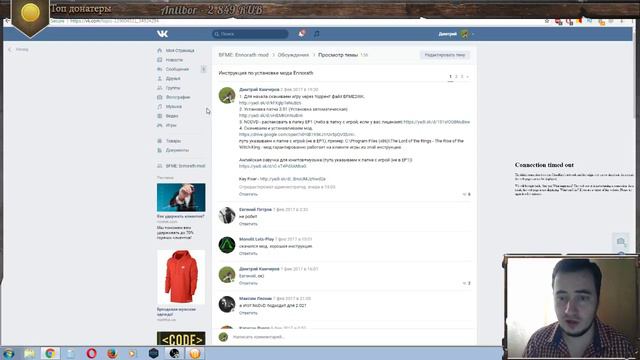
Task: Open the Key Fixer yadi.sk link
Action: coord(293,179)
